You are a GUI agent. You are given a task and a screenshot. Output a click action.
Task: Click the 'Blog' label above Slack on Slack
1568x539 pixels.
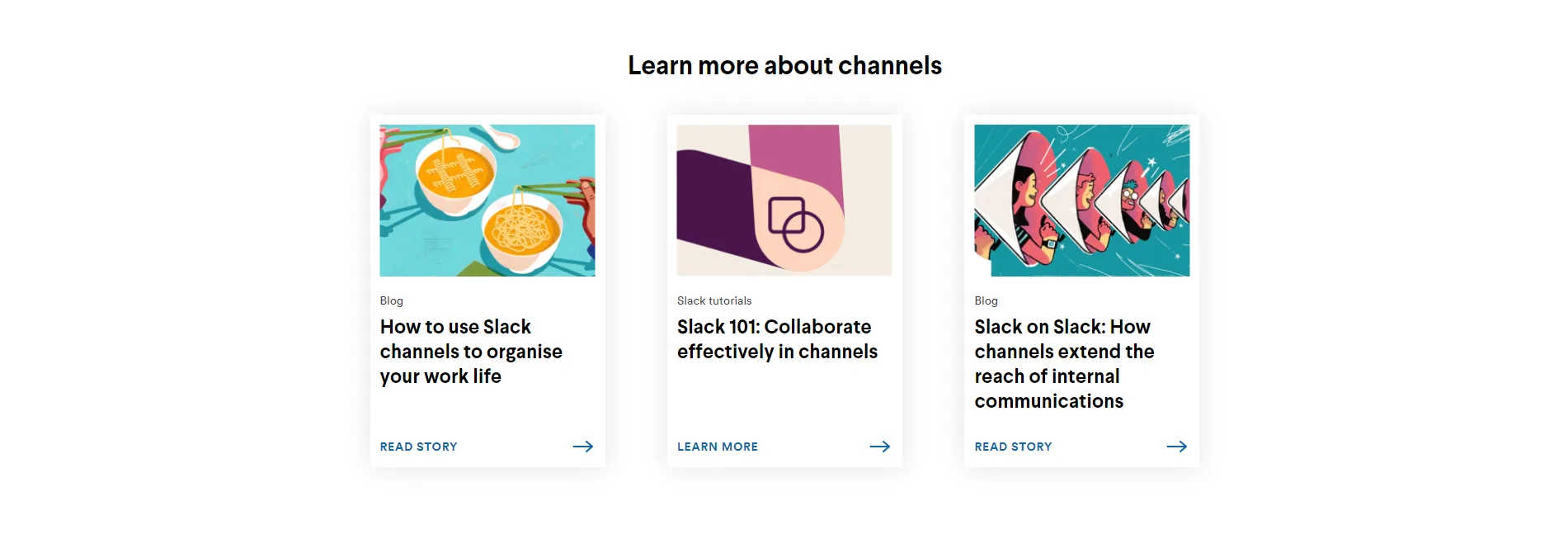(x=986, y=300)
